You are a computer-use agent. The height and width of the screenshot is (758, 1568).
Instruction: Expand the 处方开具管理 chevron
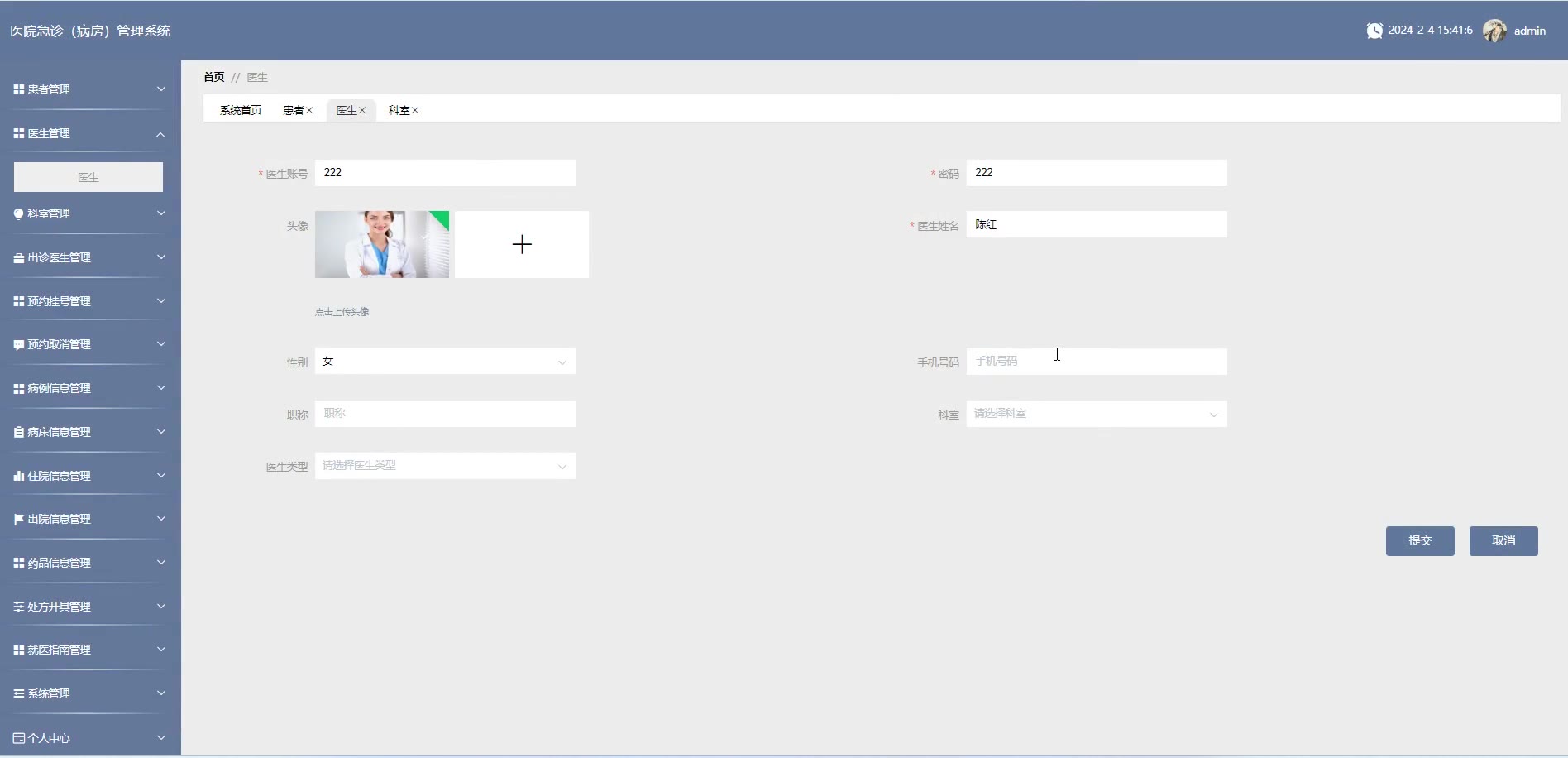161,607
